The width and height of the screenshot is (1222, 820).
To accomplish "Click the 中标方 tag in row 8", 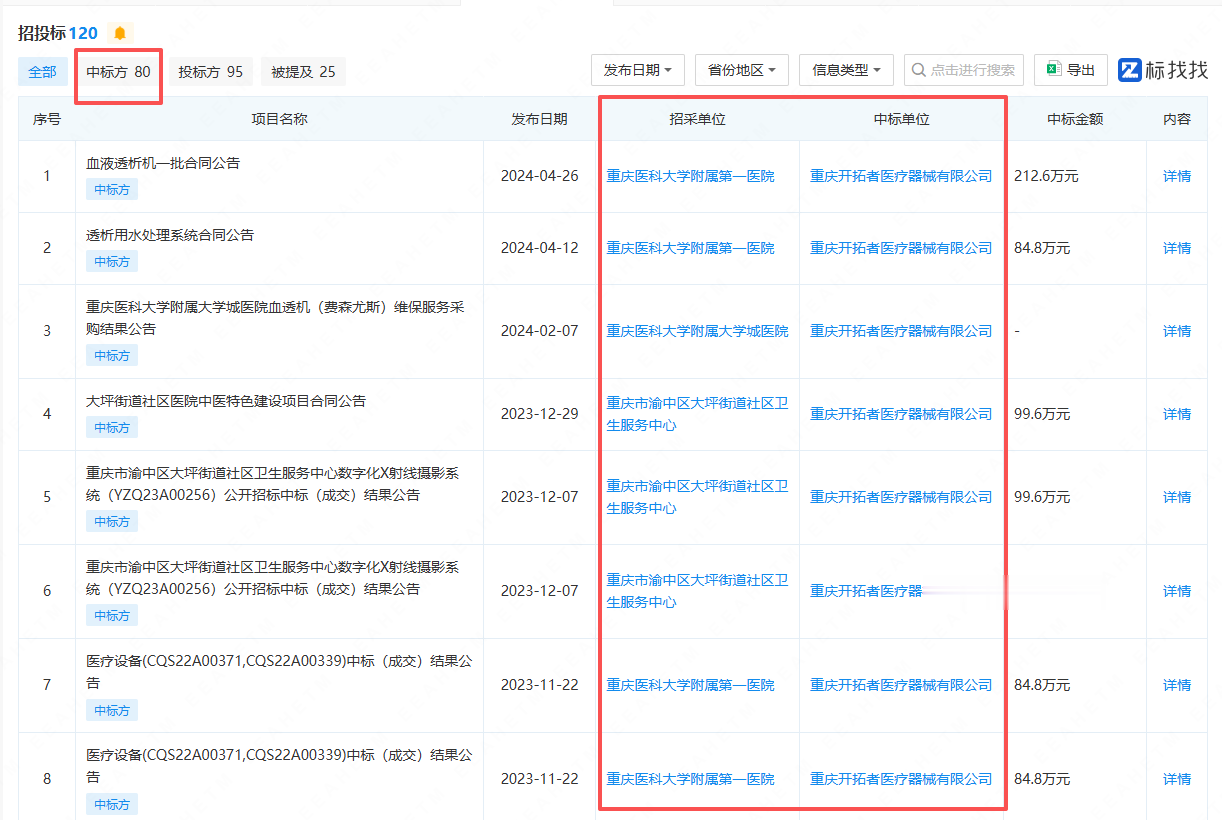I will pyautogui.click(x=112, y=805).
